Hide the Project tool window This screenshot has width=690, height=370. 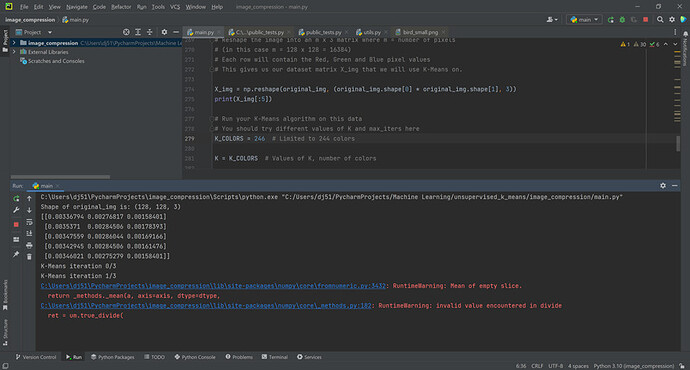[176, 32]
